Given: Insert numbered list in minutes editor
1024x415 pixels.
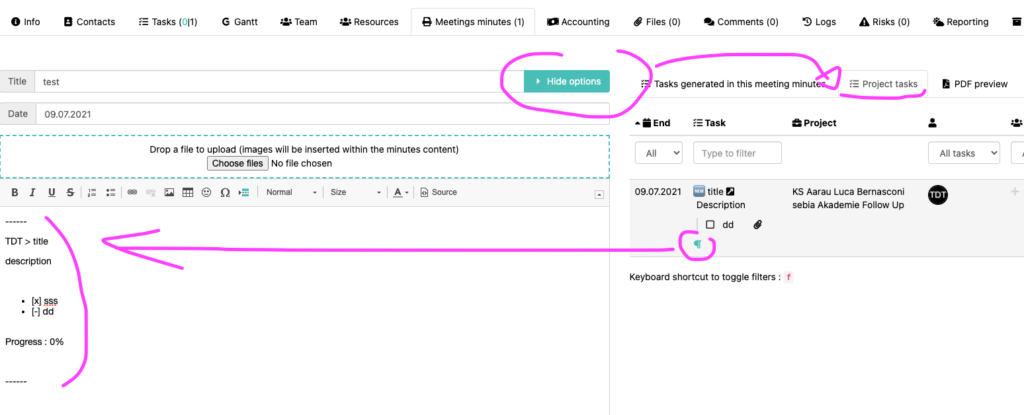Looking at the screenshot, I should click(92, 192).
